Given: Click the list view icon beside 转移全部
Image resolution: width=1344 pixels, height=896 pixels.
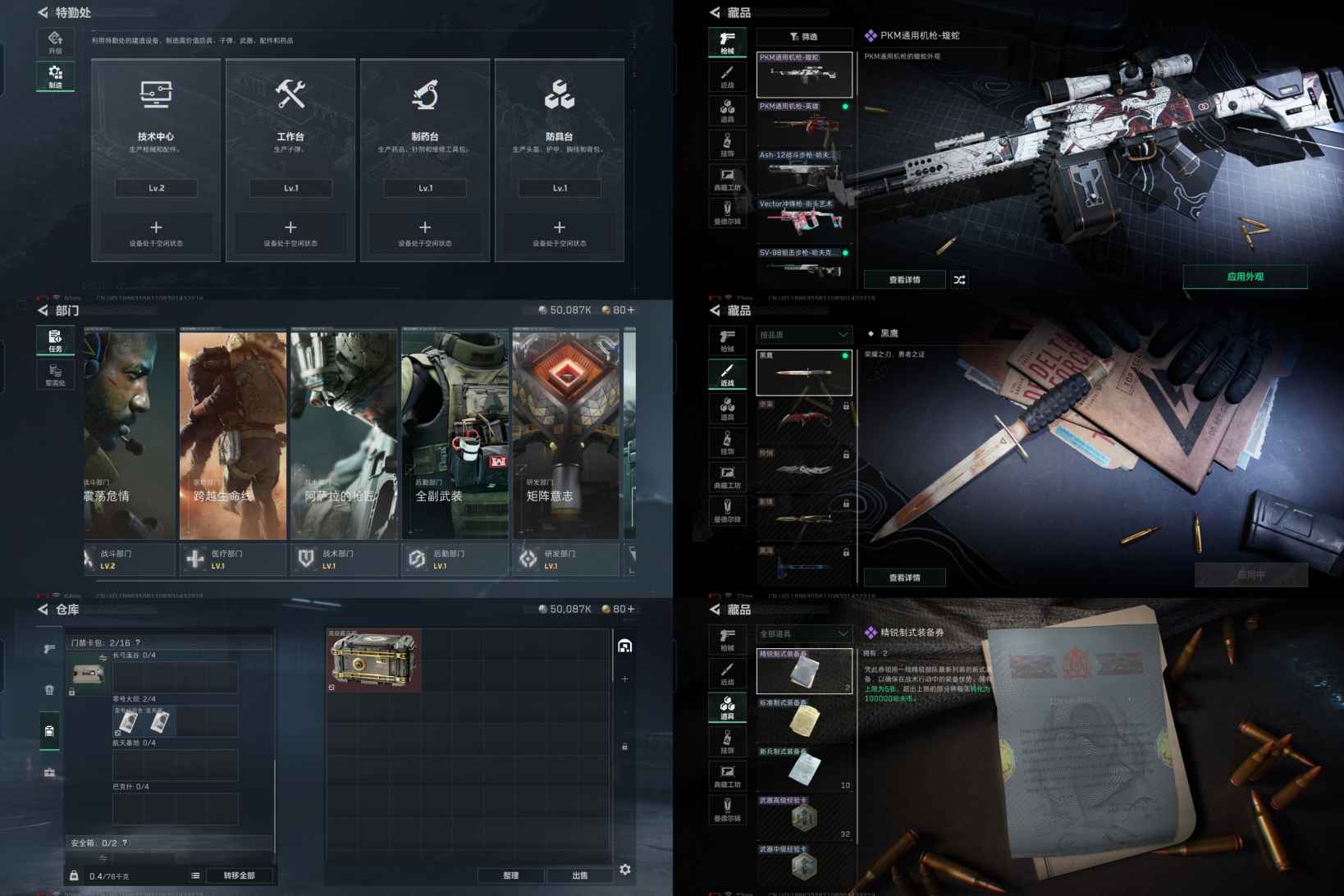Looking at the screenshot, I should 195,875.
